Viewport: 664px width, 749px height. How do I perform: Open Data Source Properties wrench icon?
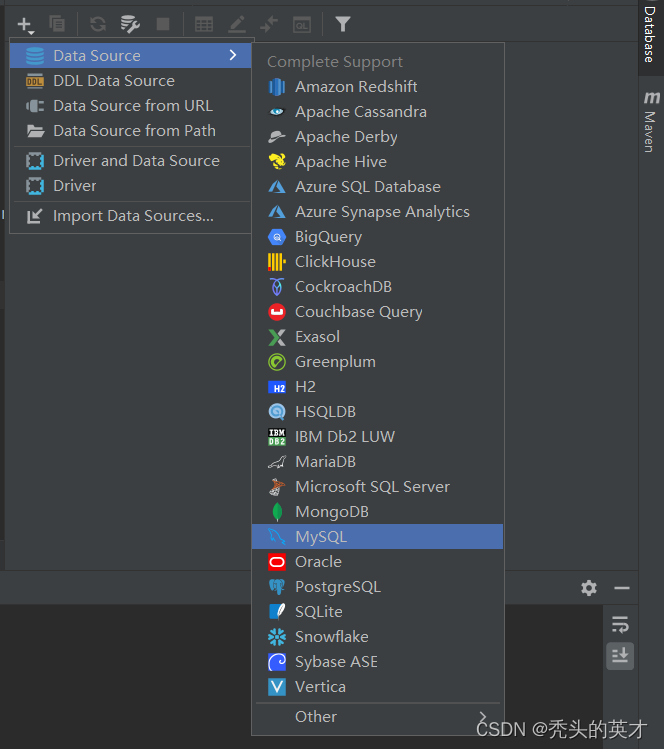130,24
